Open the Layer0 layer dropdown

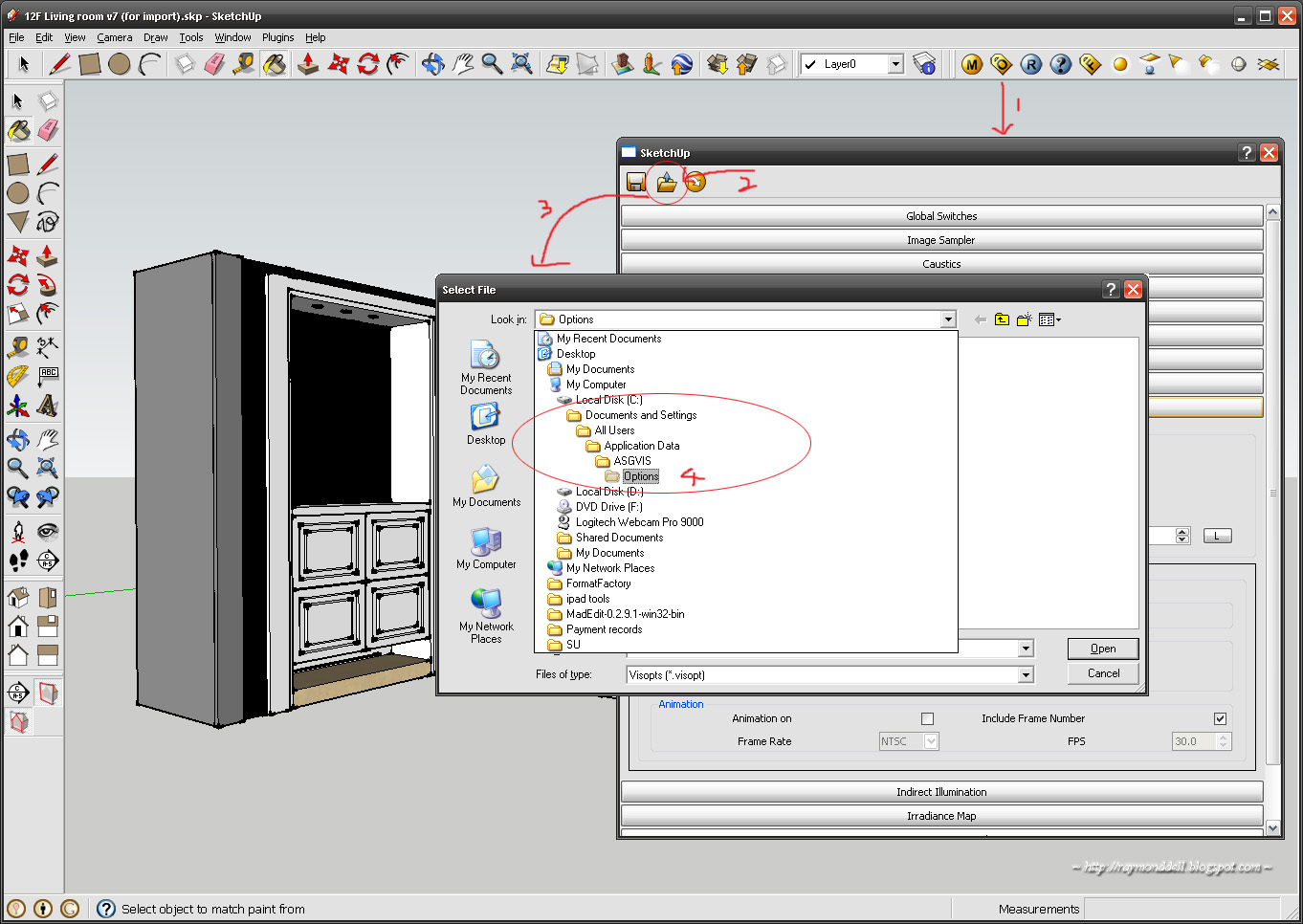[x=895, y=64]
